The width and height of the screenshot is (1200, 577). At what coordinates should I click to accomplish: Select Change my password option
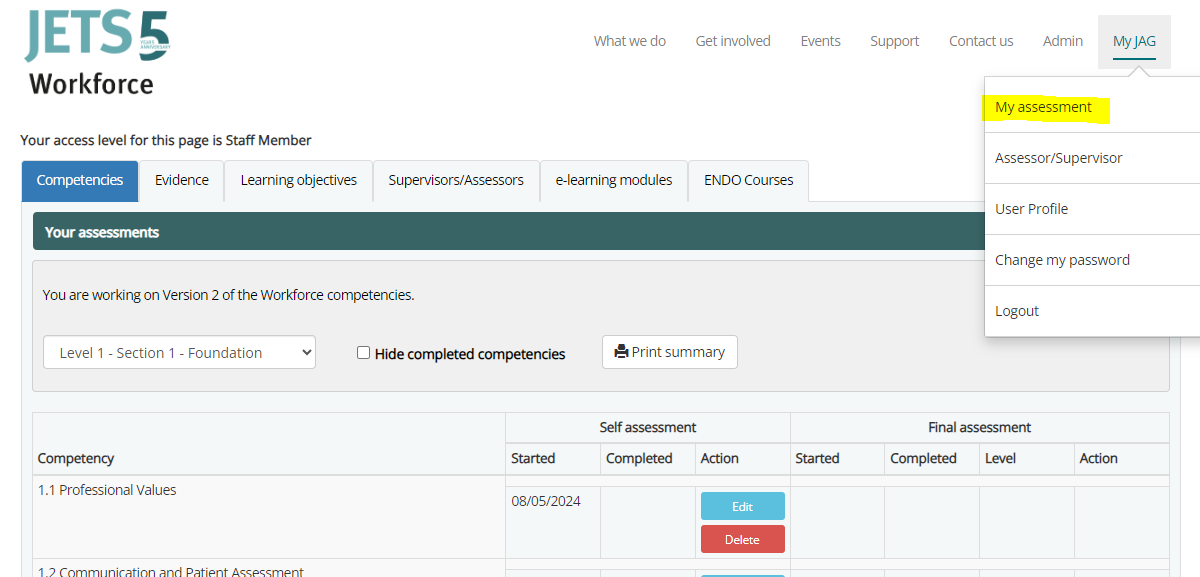pos(1062,260)
